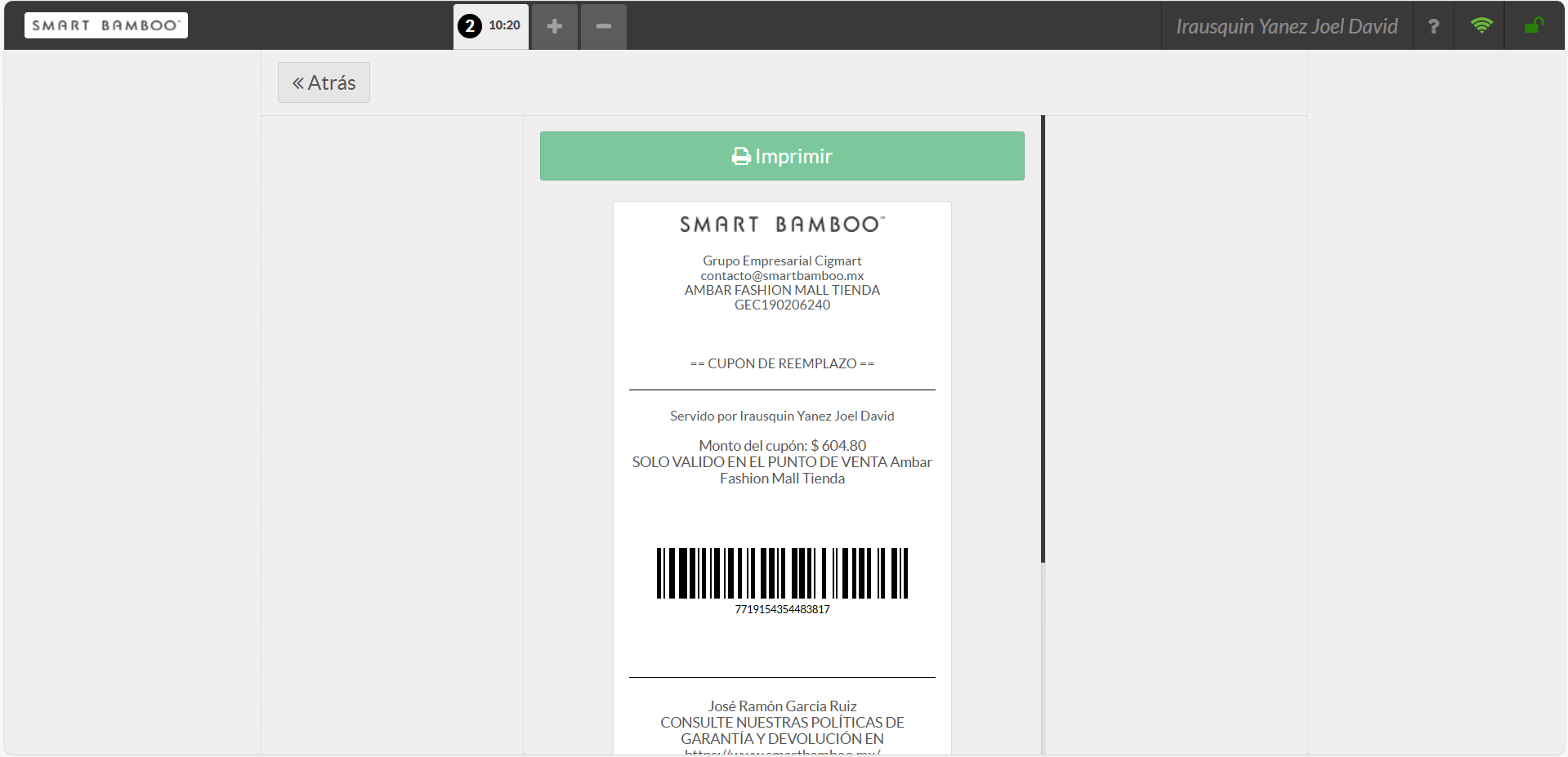Select text 'AMBAR FASHION MALL TIENDA'
Screen dimensions: 1568x757
coord(782,290)
